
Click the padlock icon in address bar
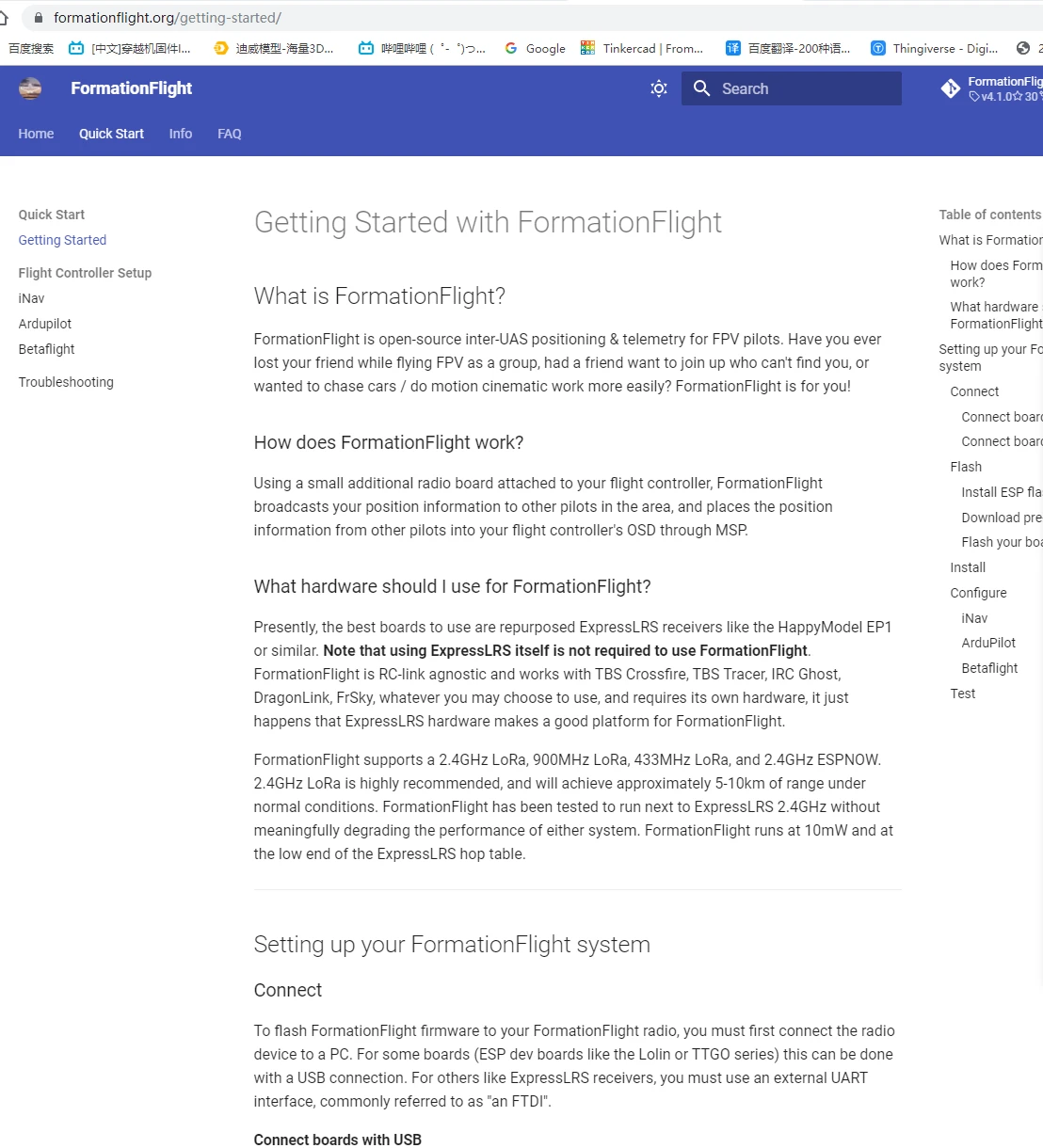(x=39, y=18)
